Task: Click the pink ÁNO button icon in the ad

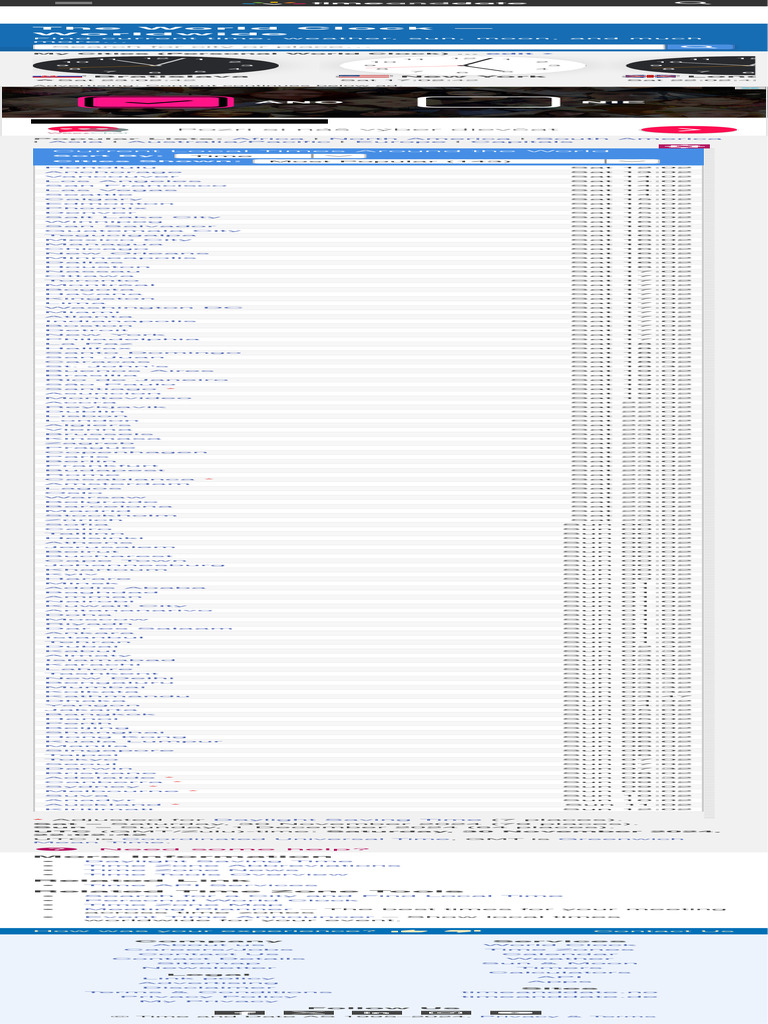Action: pos(155,102)
